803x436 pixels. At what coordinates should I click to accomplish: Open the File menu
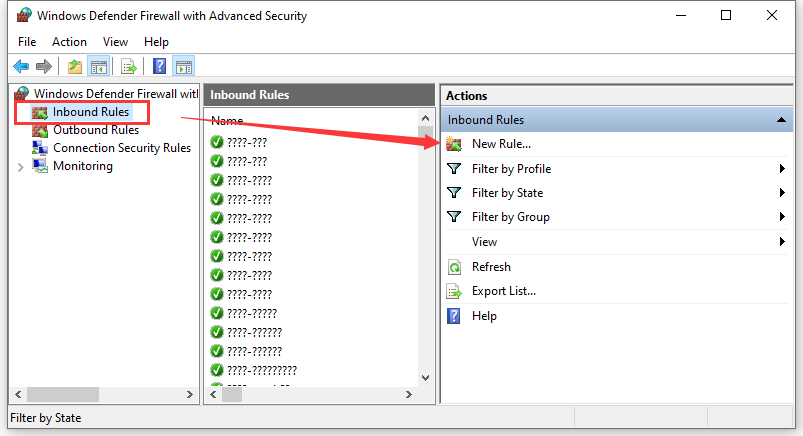(27, 42)
